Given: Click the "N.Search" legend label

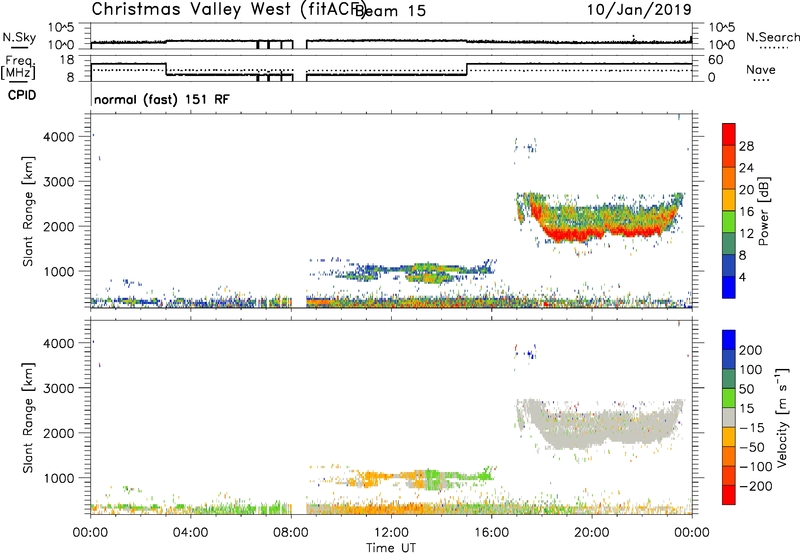Looking at the screenshot, I should click(x=772, y=37).
